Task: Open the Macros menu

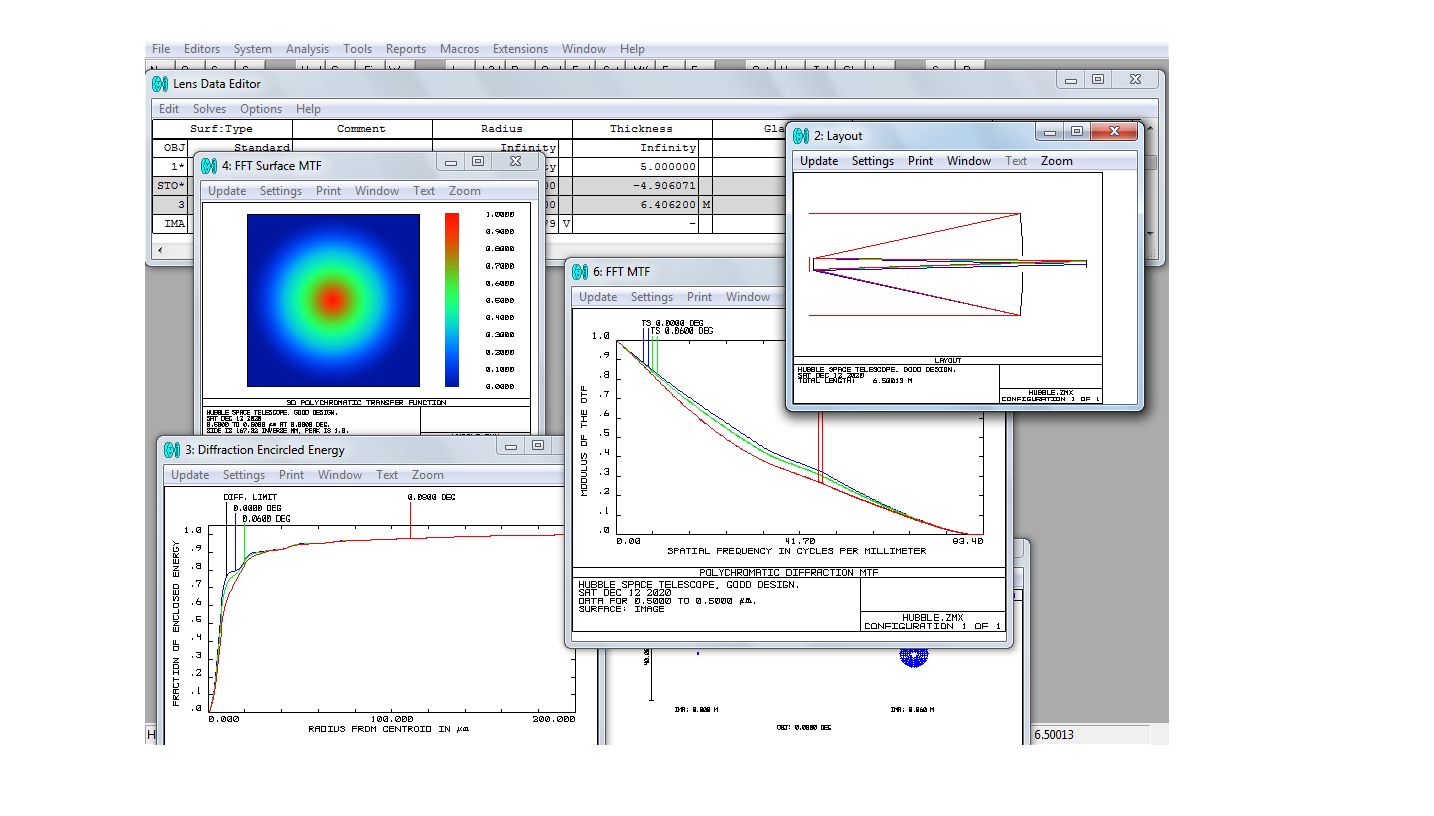Action: (x=459, y=49)
